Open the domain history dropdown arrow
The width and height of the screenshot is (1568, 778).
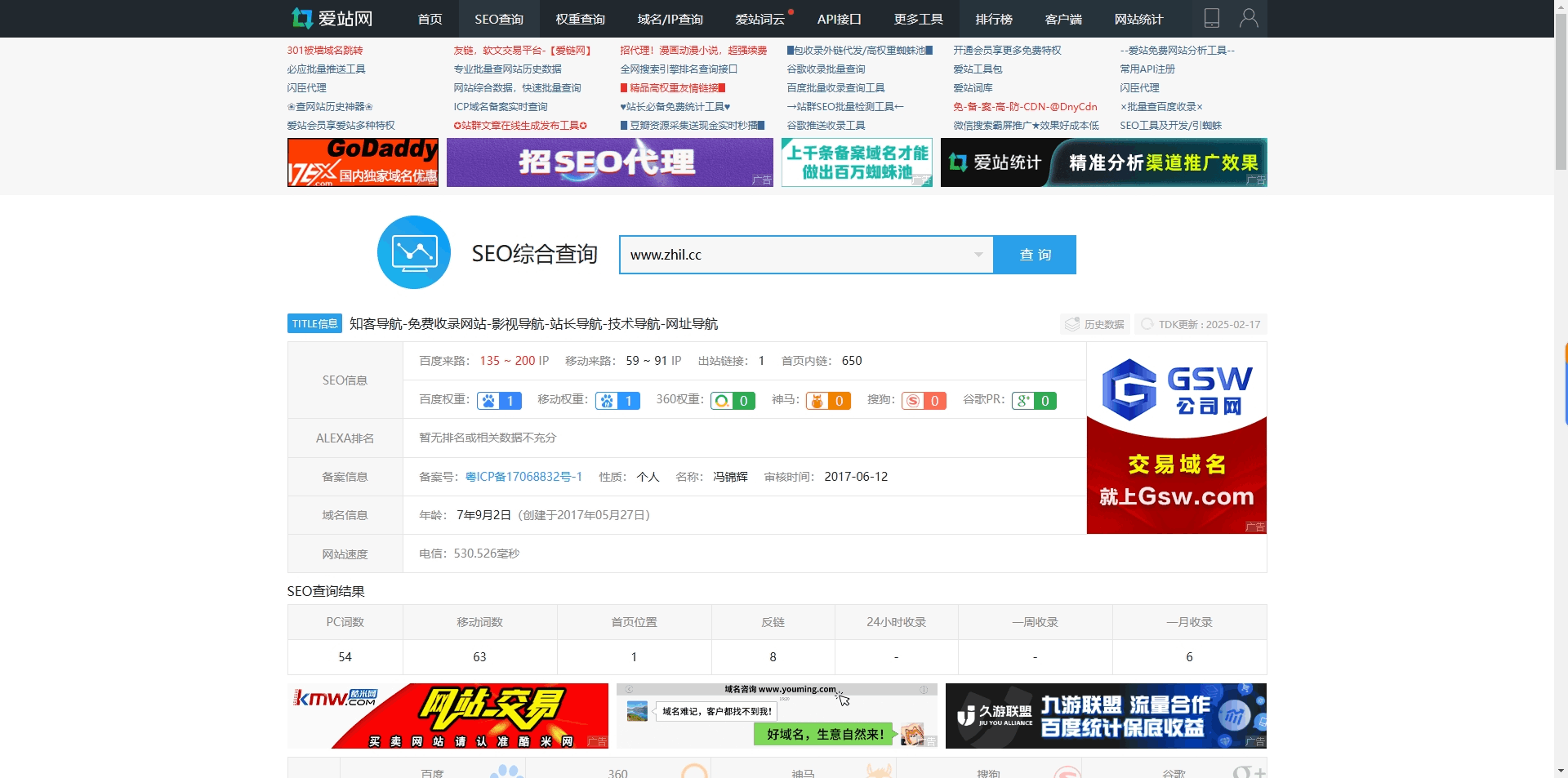tap(978, 255)
